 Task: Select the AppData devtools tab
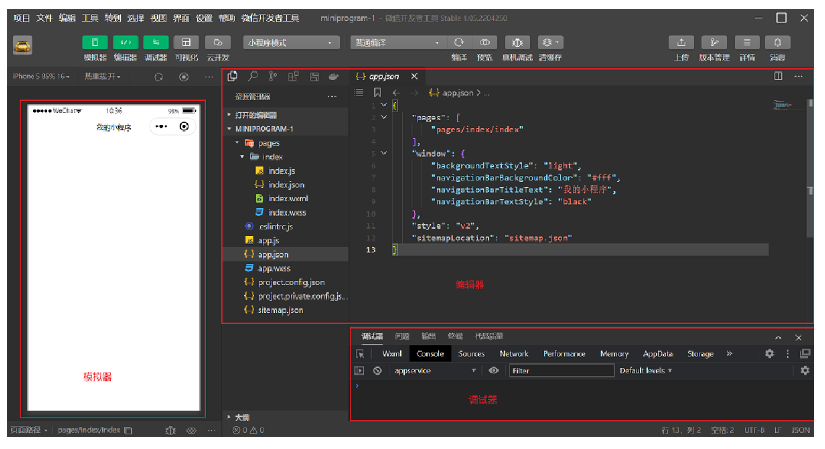[x=658, y=354]
